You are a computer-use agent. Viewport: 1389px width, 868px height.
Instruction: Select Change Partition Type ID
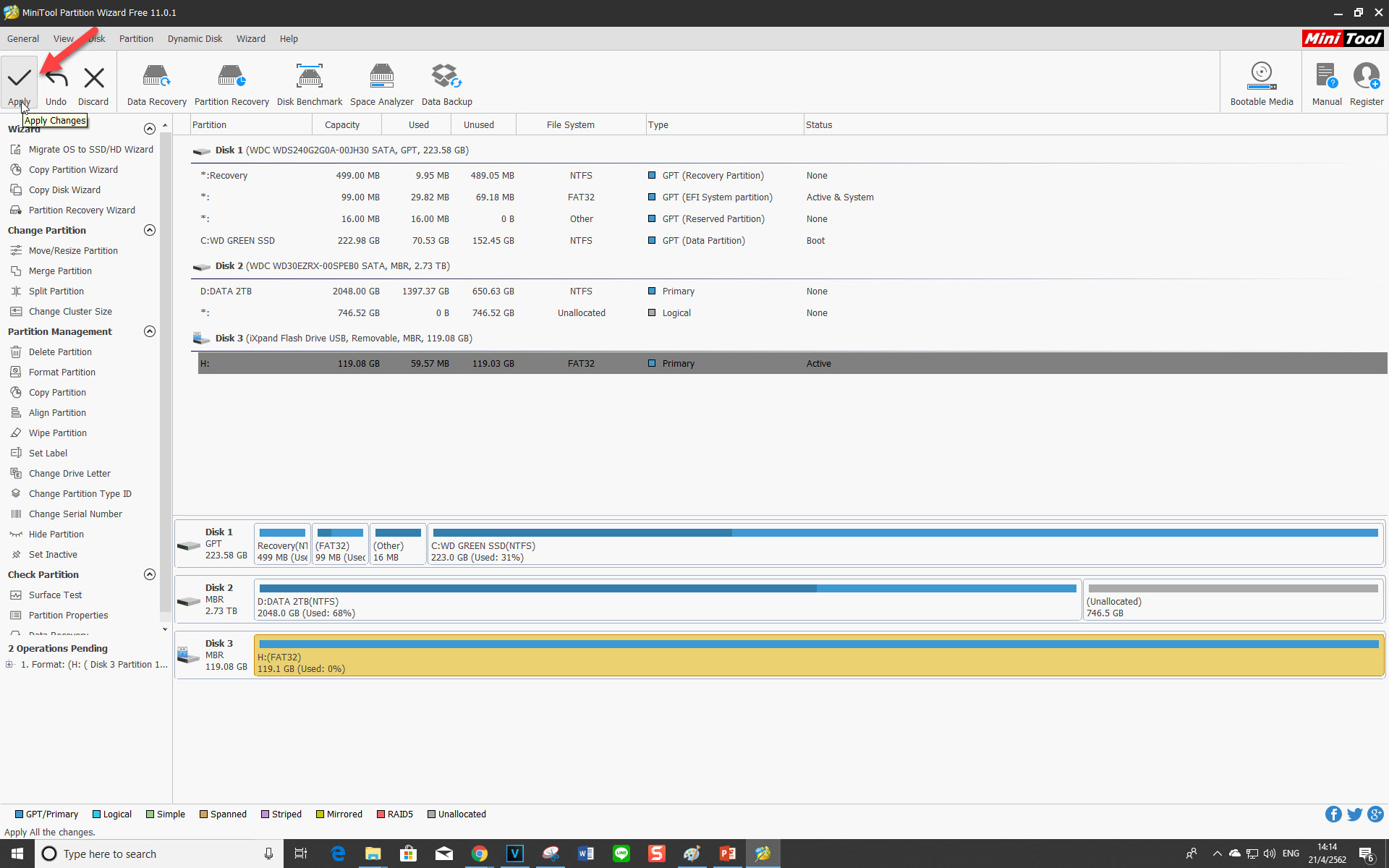[x=80, y=493]
